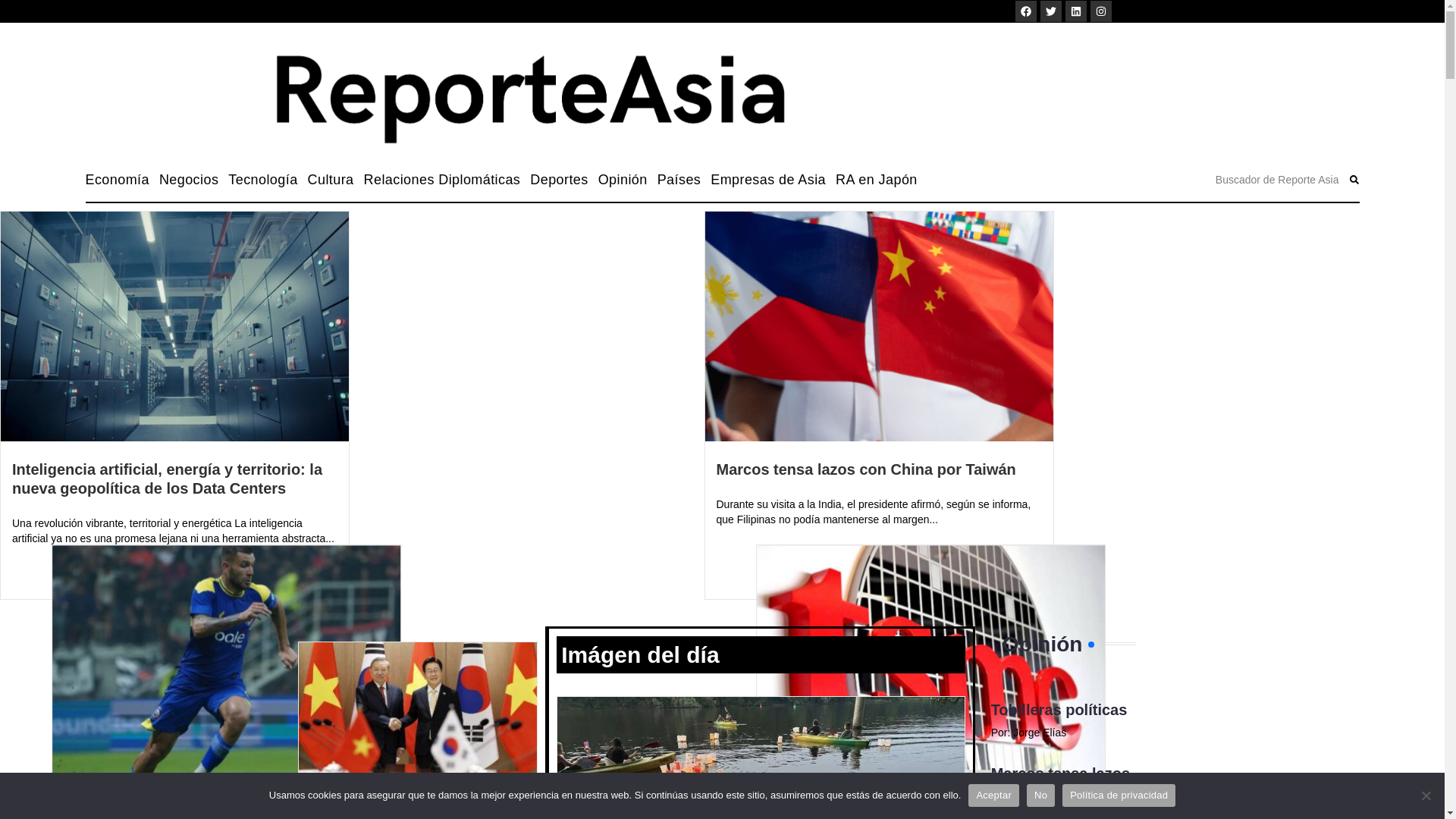Screen dimensions: 1456x819
Task: Open the Deportes menu
Action: (x=559, y=180)
